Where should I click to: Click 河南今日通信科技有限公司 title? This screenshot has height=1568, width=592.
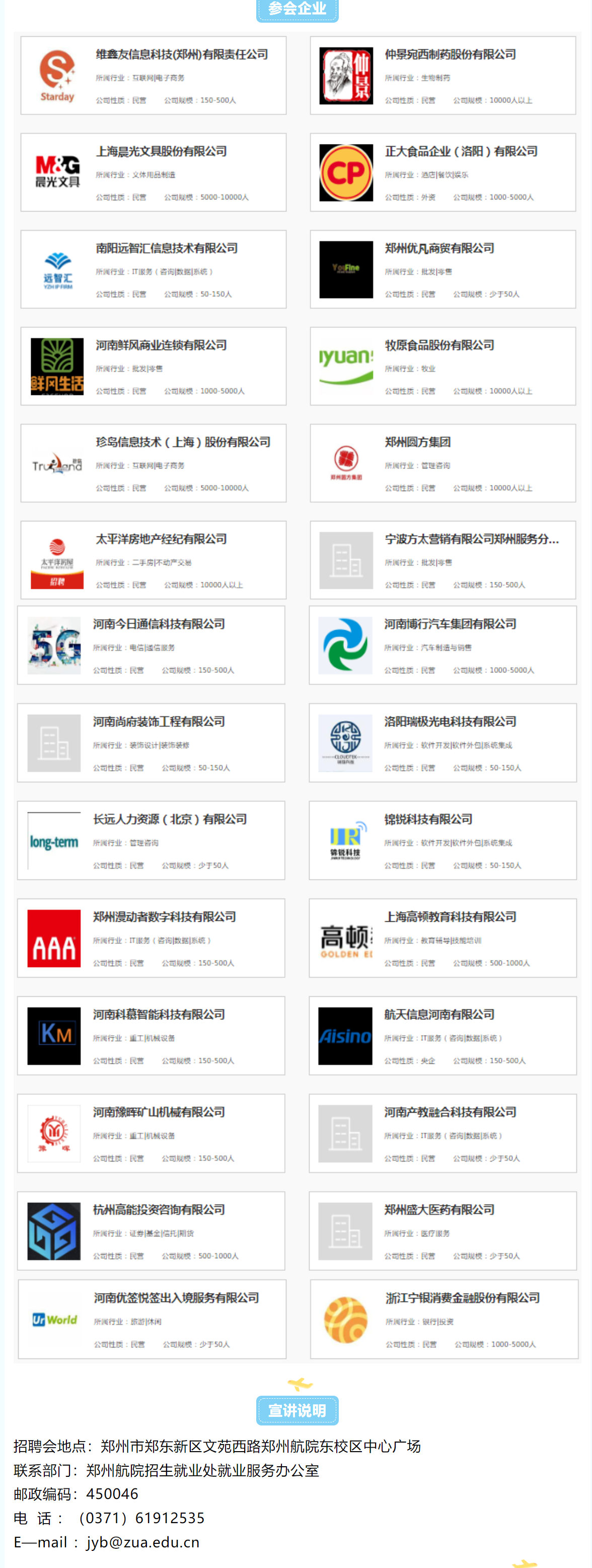(x=159, y=624)
